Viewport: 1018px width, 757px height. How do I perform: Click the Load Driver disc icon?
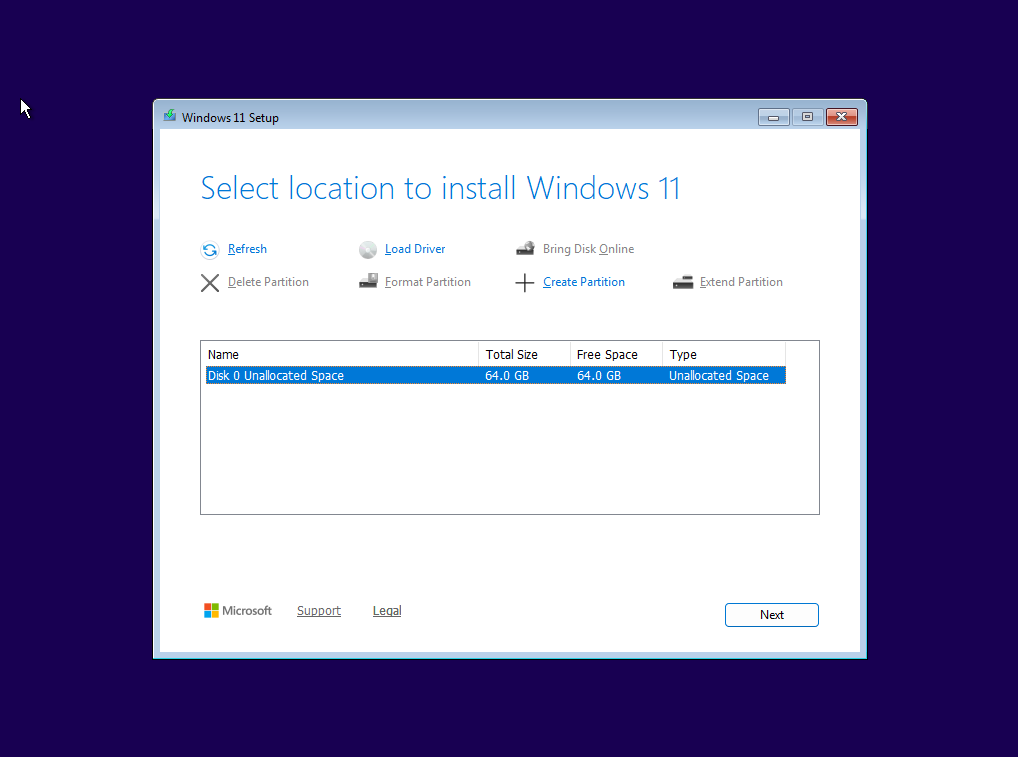click(x=367, y=250)
